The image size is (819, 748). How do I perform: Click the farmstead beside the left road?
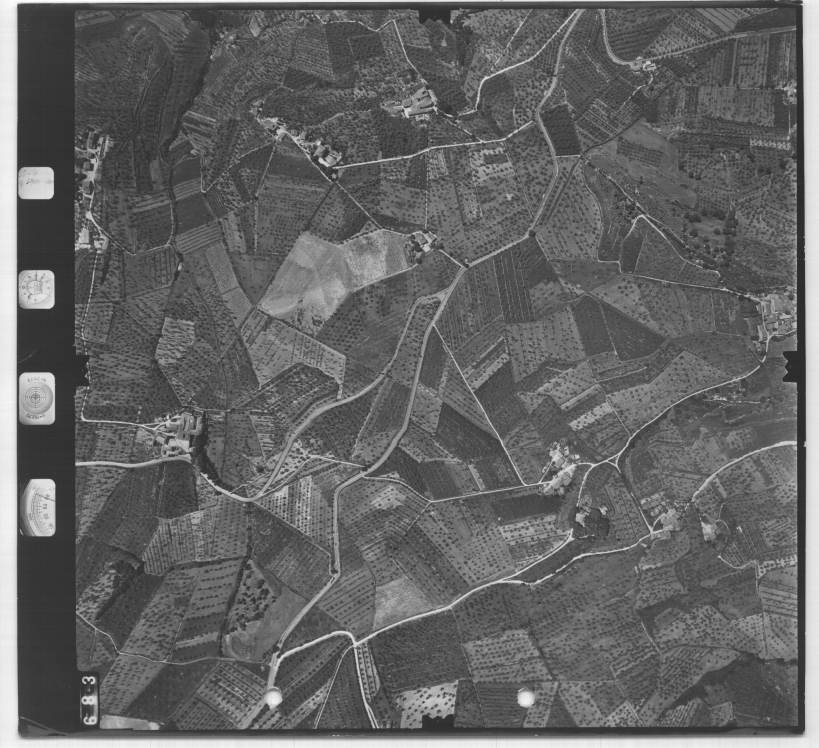(x=177, y=434)
